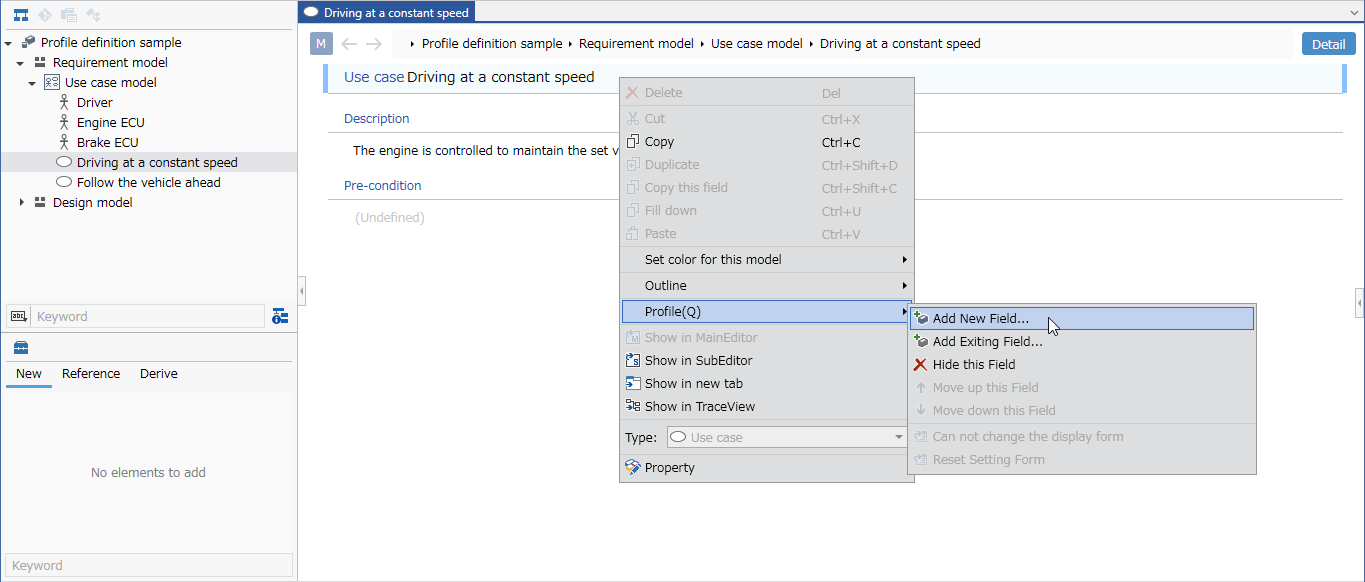The width and height of the screenshot is (1365, 582).
Task: Switch to the Derive tab
Action: pos(159,374)
